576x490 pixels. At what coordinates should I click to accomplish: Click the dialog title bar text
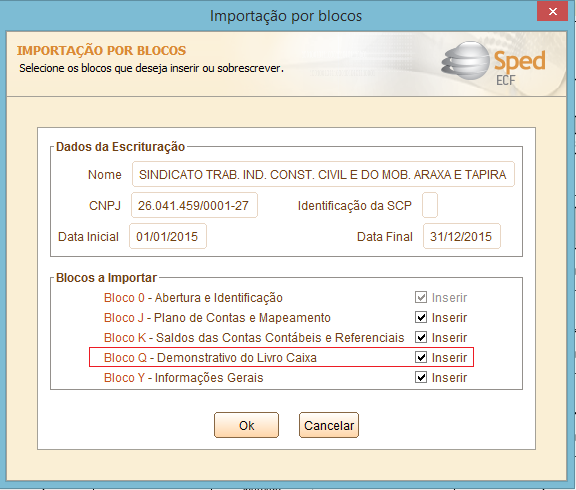[286, 16]
